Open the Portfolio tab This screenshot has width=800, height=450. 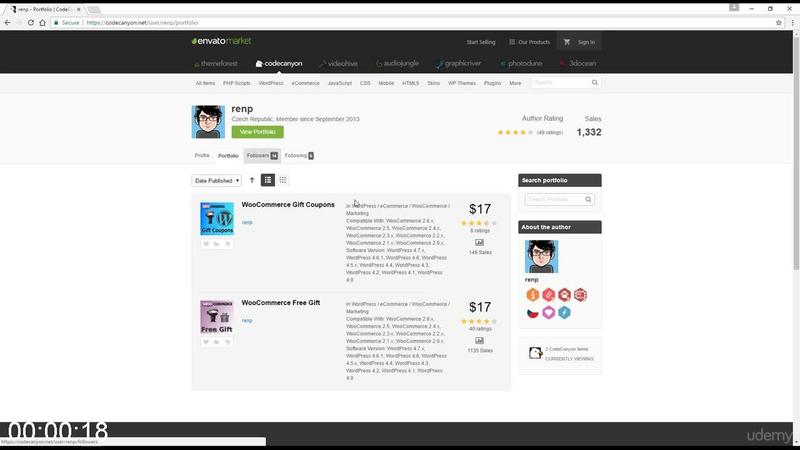[228, 156]
